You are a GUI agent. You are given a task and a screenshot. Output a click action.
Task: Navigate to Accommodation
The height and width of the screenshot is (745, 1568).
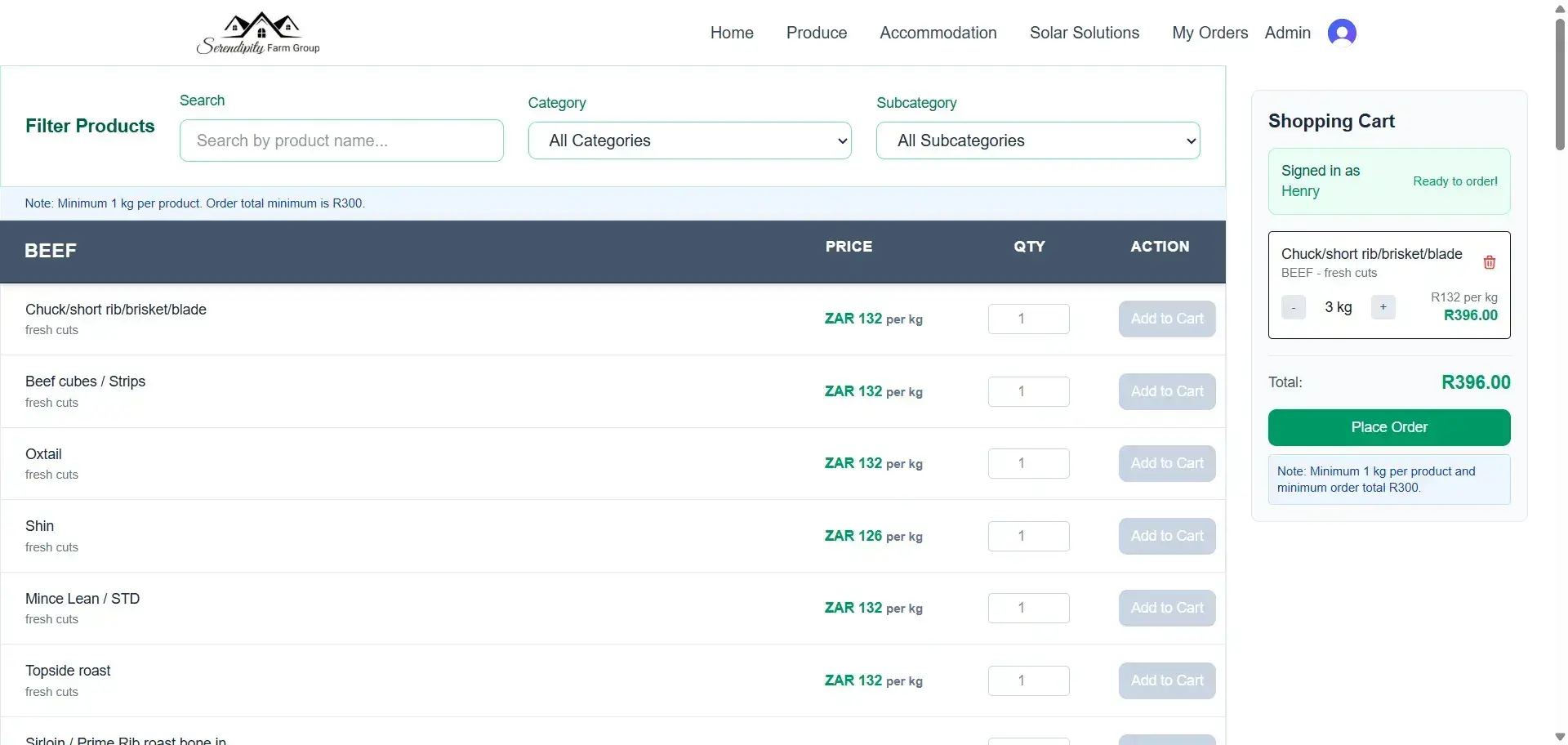point(938,33)
